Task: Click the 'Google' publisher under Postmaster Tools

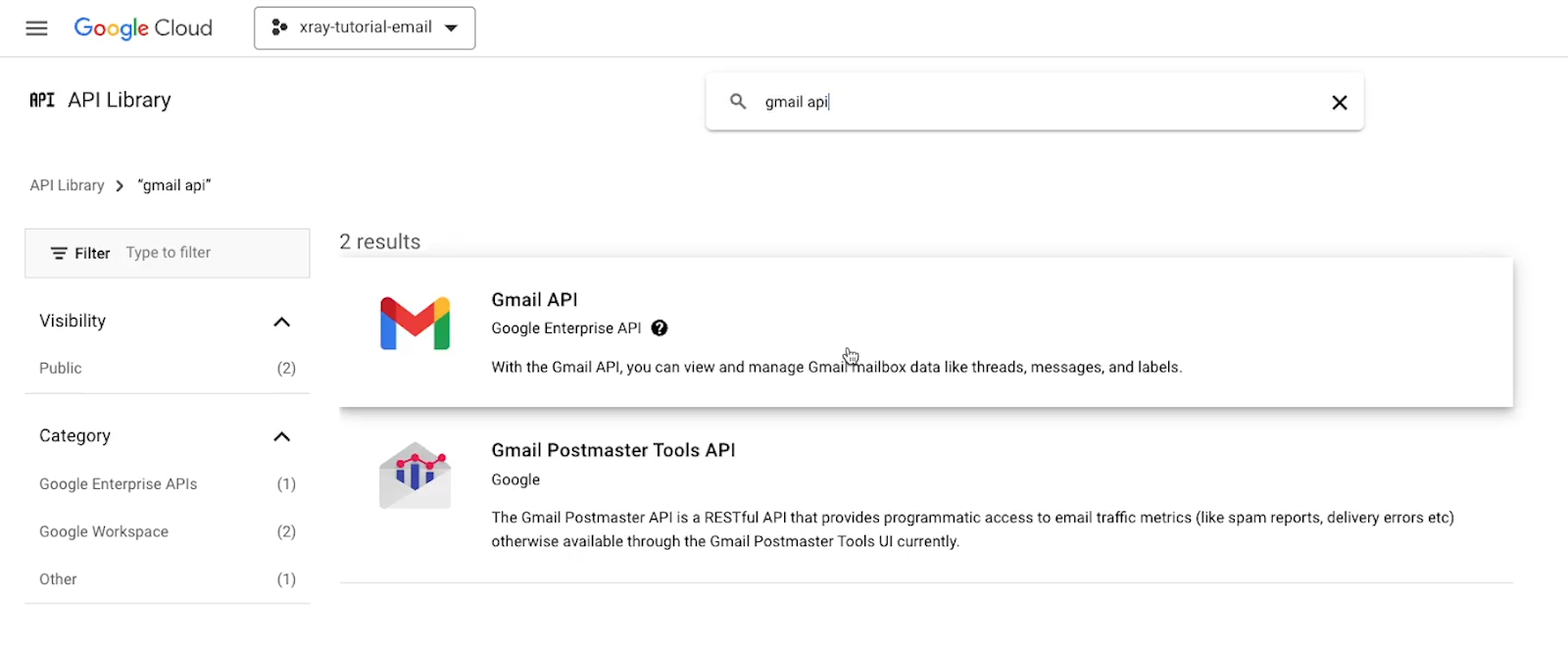Action: pos(515,479)
